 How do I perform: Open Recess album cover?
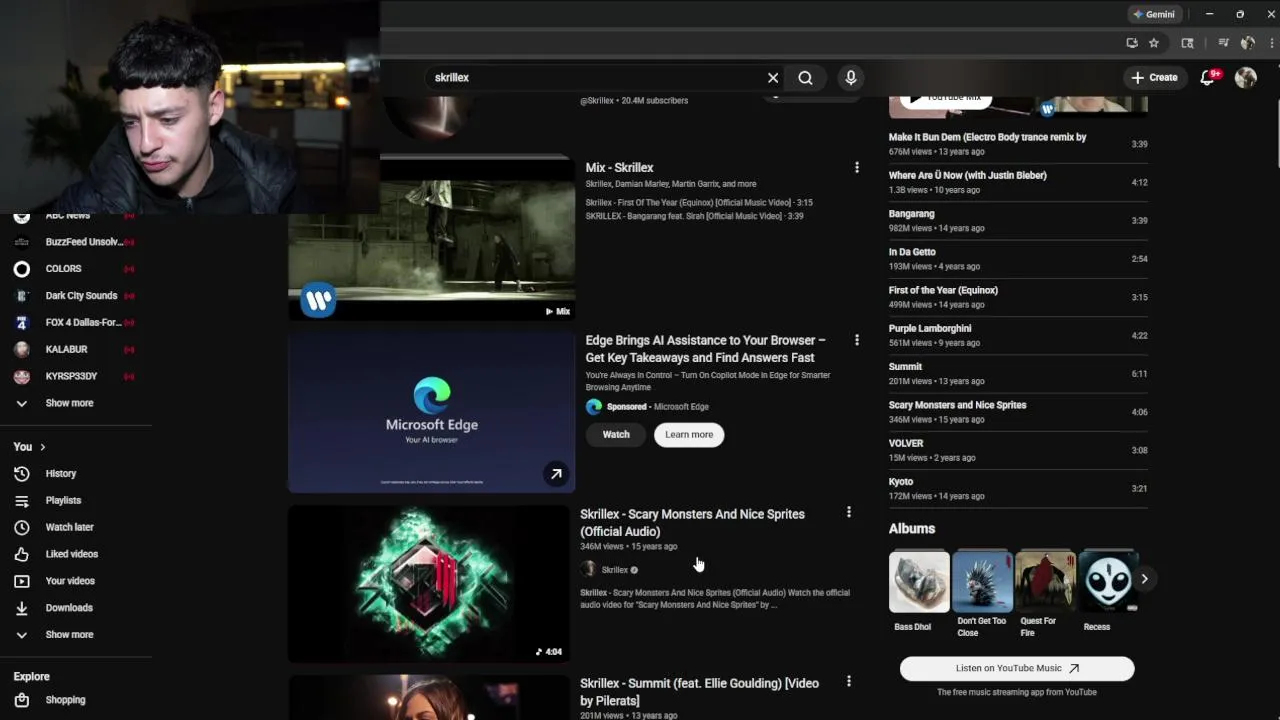[x=1108, y=581]
